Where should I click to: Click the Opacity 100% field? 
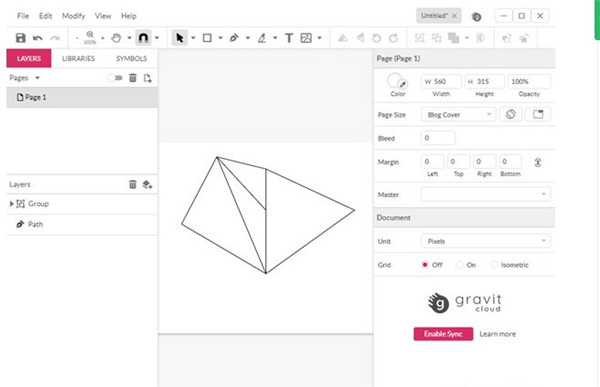pyautogui.click(x=529, y=82)
